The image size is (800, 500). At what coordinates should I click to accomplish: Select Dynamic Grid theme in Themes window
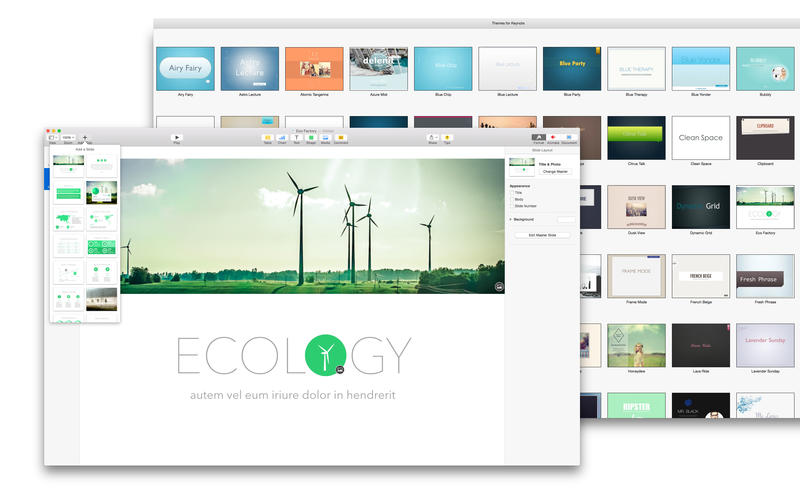click(x=701, y=207)
